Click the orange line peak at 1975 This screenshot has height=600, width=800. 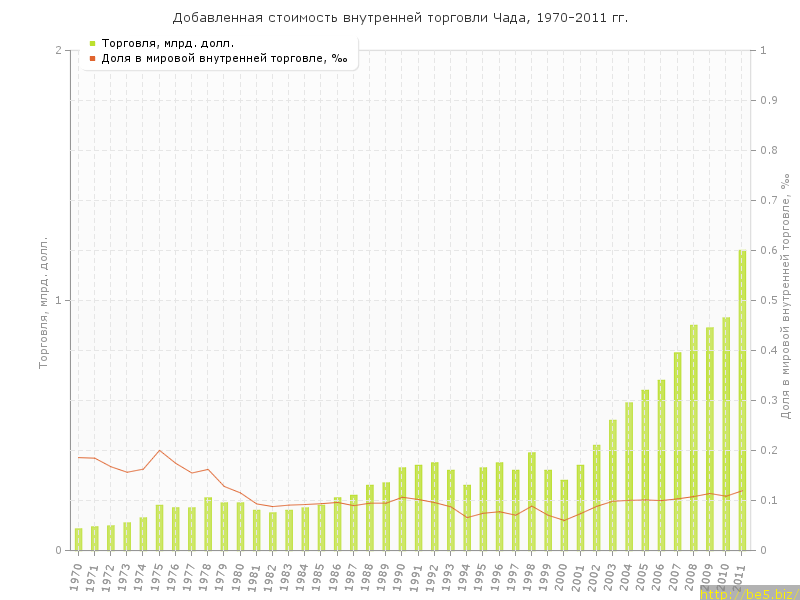[160, 450]
